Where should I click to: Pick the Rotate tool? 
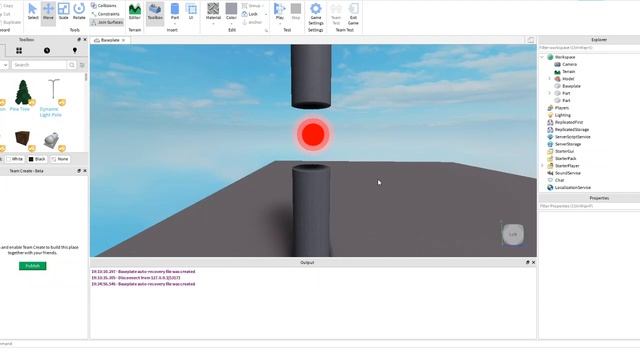pyautogui.click(x=79, y=12)
